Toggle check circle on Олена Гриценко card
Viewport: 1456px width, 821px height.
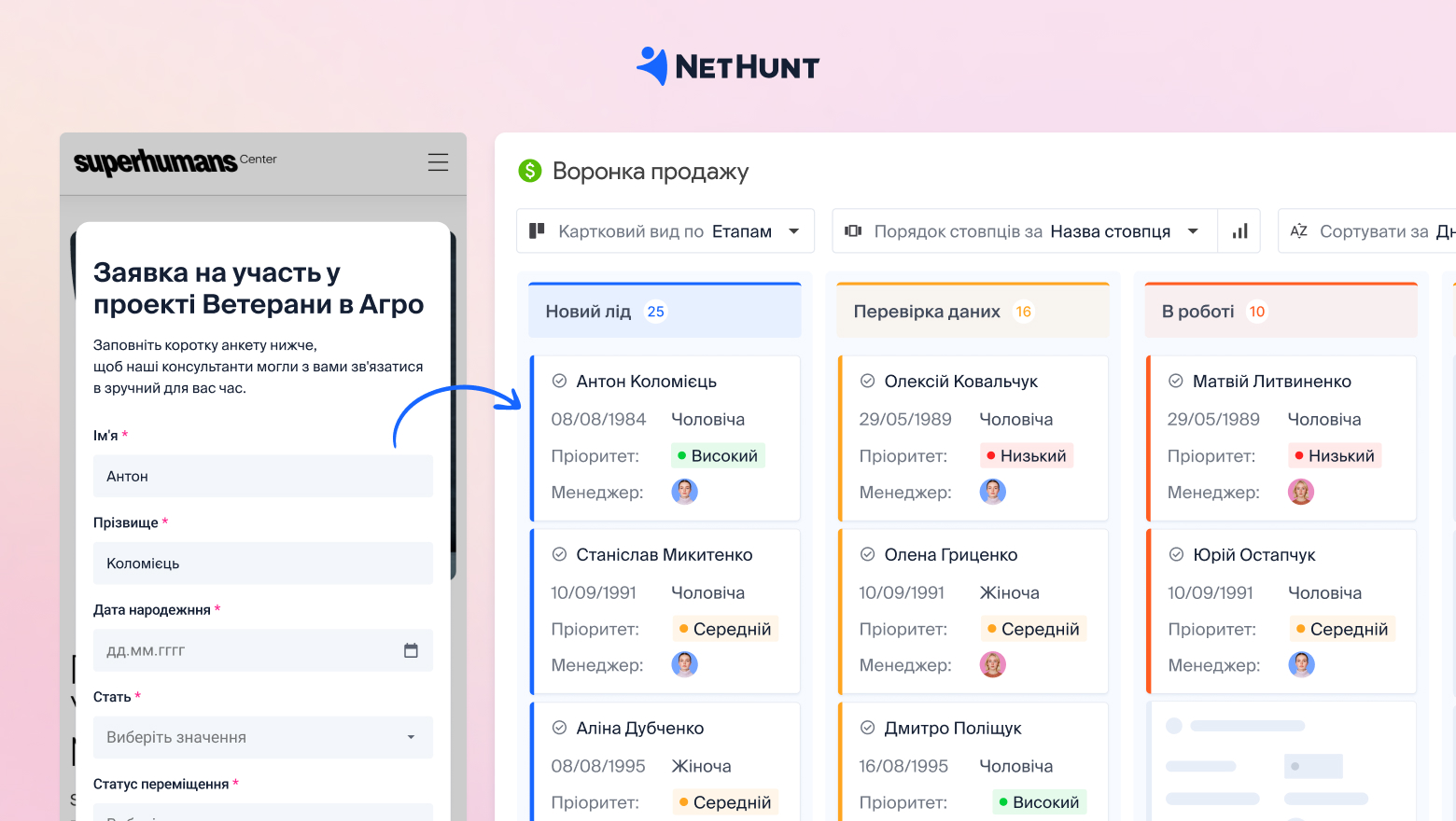(x=867, y=554)
